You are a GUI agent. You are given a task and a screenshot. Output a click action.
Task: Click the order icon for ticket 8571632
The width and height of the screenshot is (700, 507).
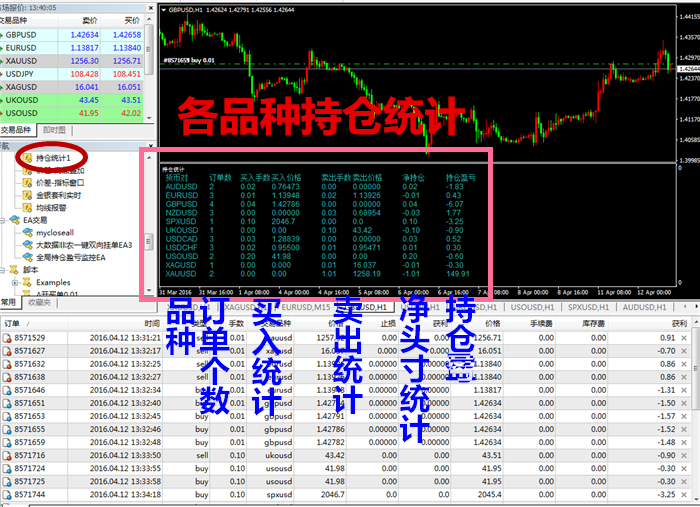7,364
